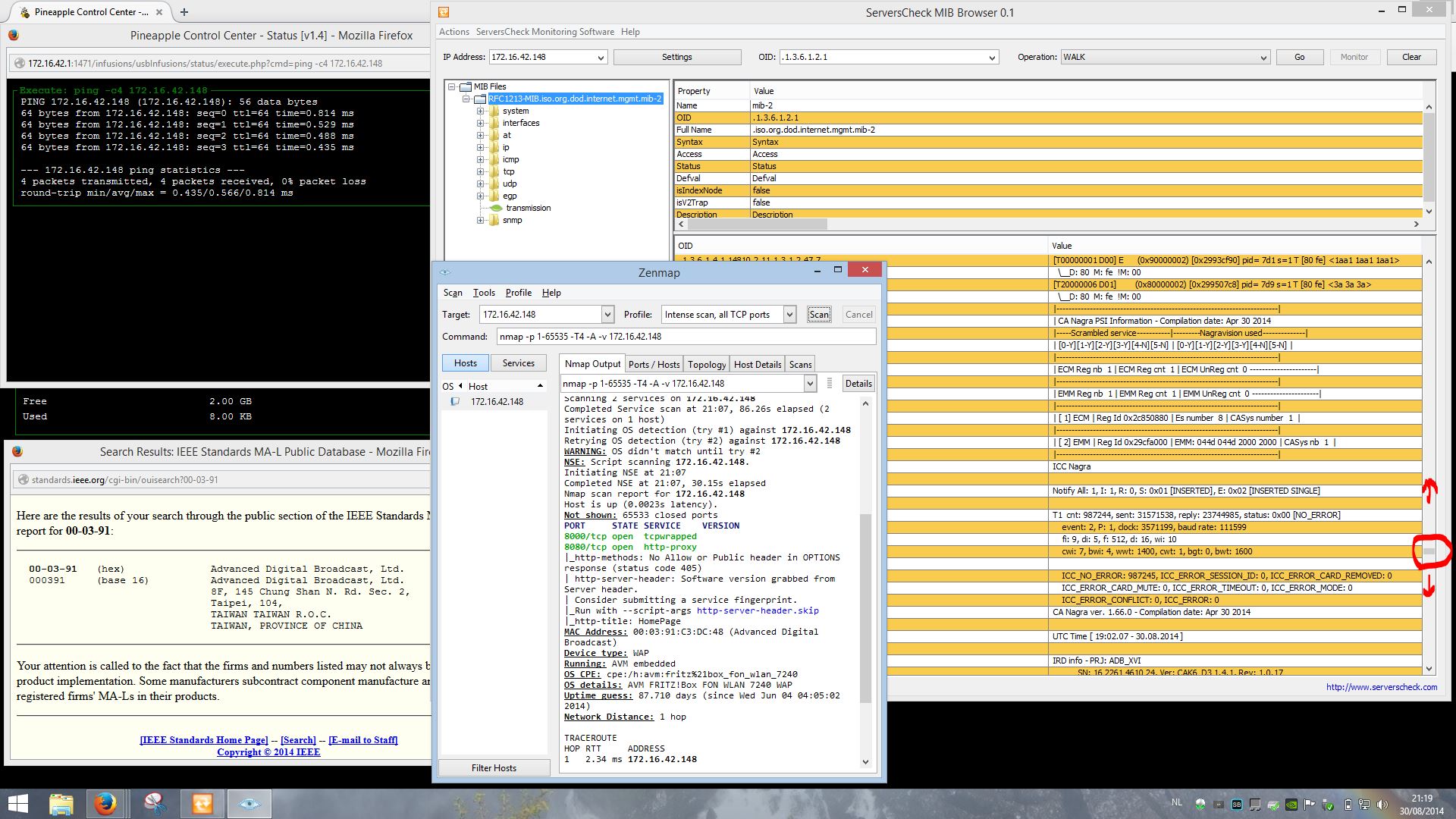
Task: Open the Zenmap Profile dropdown arrow
Action: [x=789, y=315]
